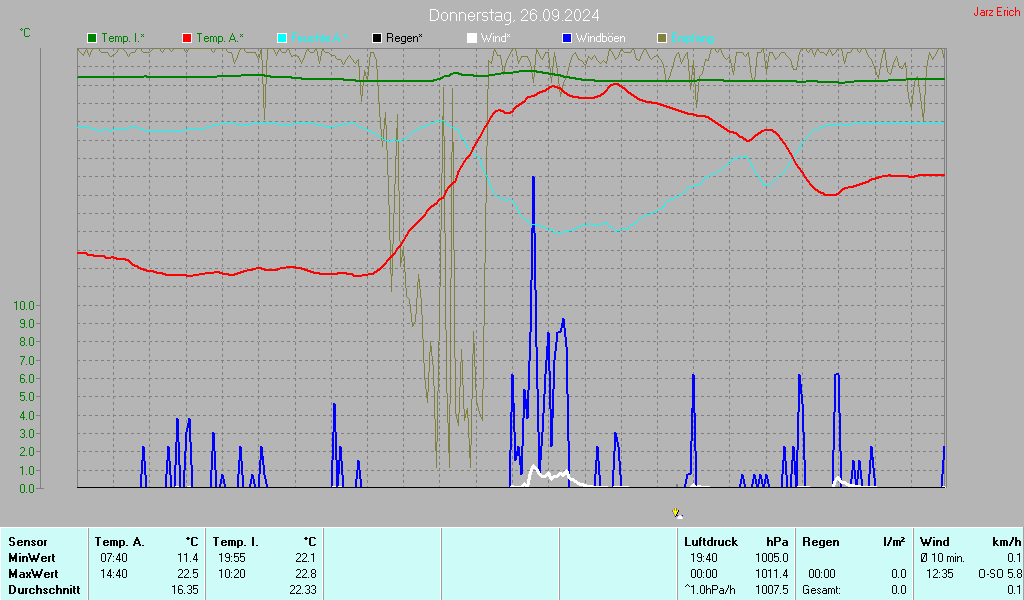Click the 'Temp. I.*' legend label

coord(123,39)
